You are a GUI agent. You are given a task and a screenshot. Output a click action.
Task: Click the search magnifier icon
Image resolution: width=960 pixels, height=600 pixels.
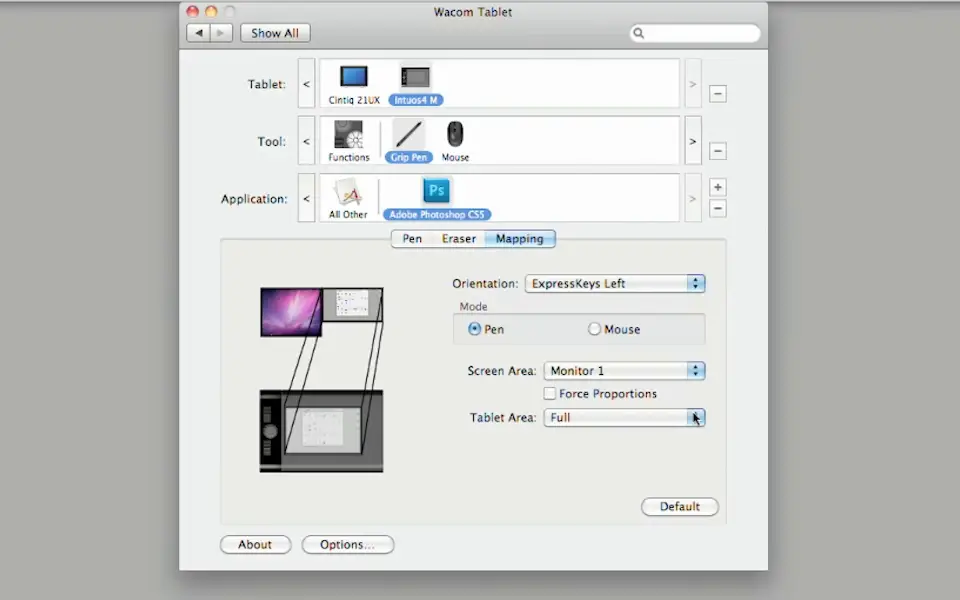pyautogui.click(x=639, y=33)
